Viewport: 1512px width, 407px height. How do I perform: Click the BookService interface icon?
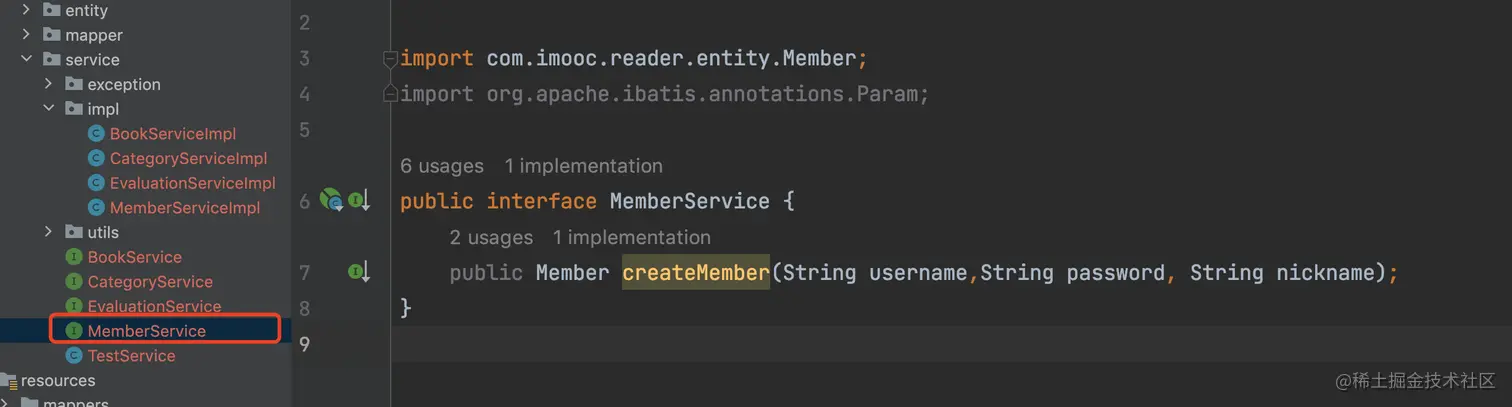(x=73, y=257)
